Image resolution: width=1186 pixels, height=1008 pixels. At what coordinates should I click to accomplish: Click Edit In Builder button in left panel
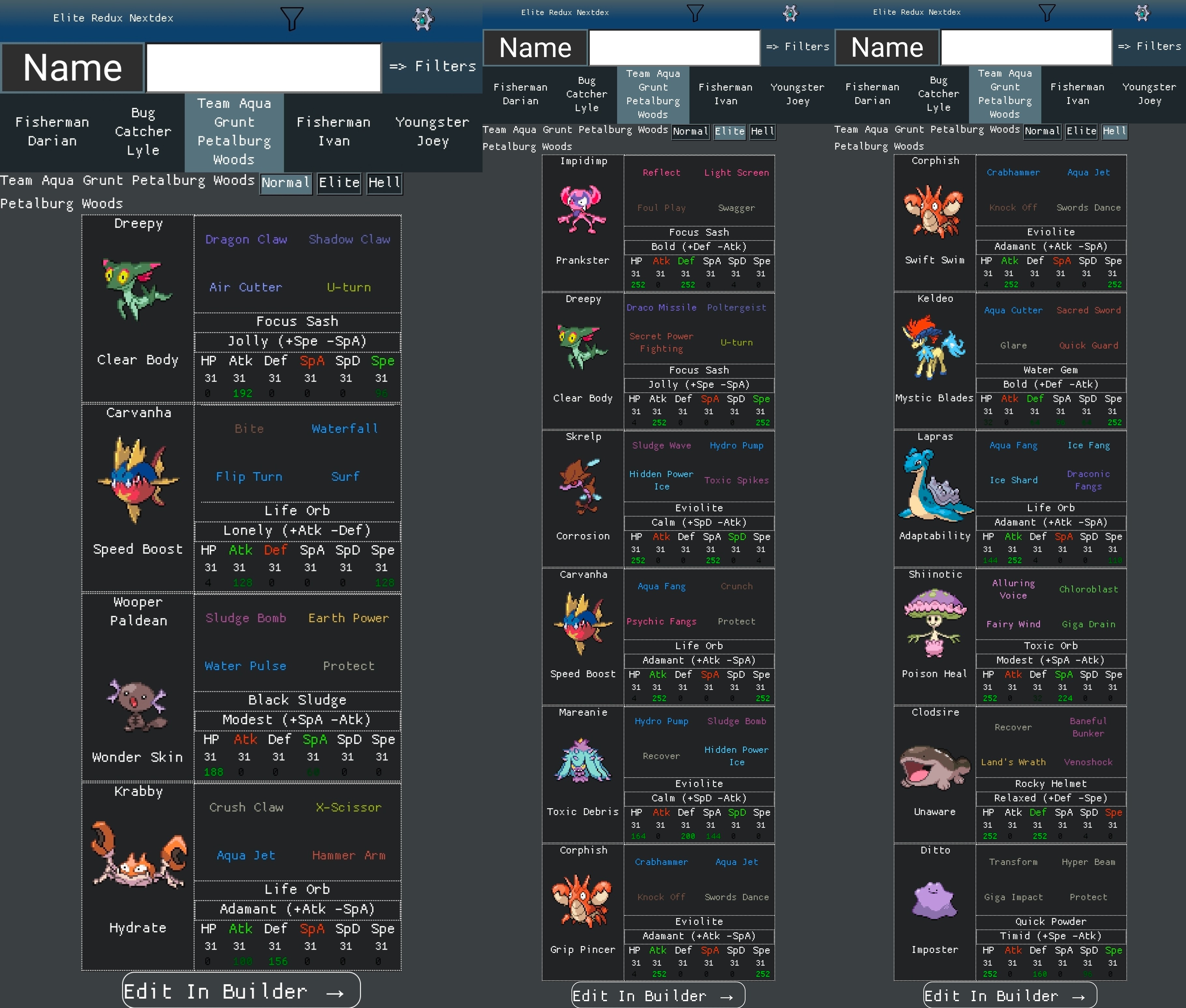point(241,991)
